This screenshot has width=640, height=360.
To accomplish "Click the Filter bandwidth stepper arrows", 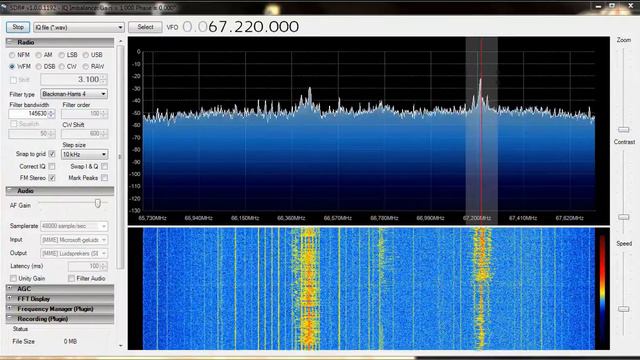I will click(x=51, y=113).
